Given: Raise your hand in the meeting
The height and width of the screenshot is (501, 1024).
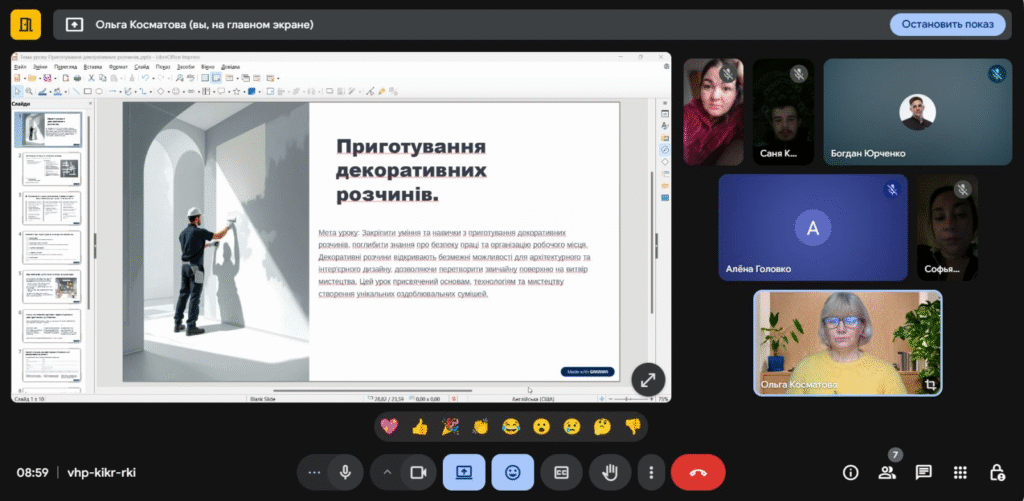Looking at the screenshot, I should point(609,472).
